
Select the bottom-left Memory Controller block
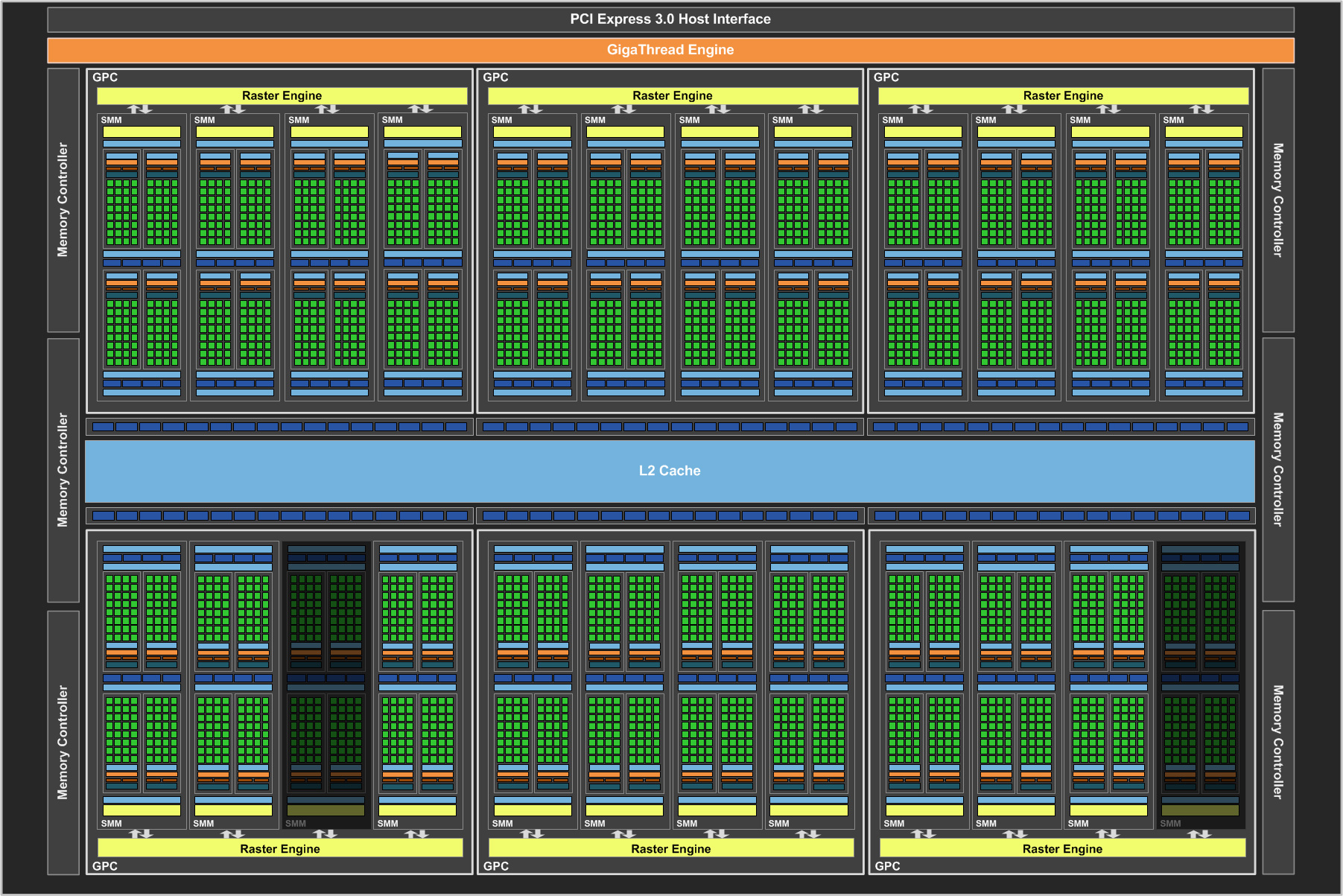(63, 742)
